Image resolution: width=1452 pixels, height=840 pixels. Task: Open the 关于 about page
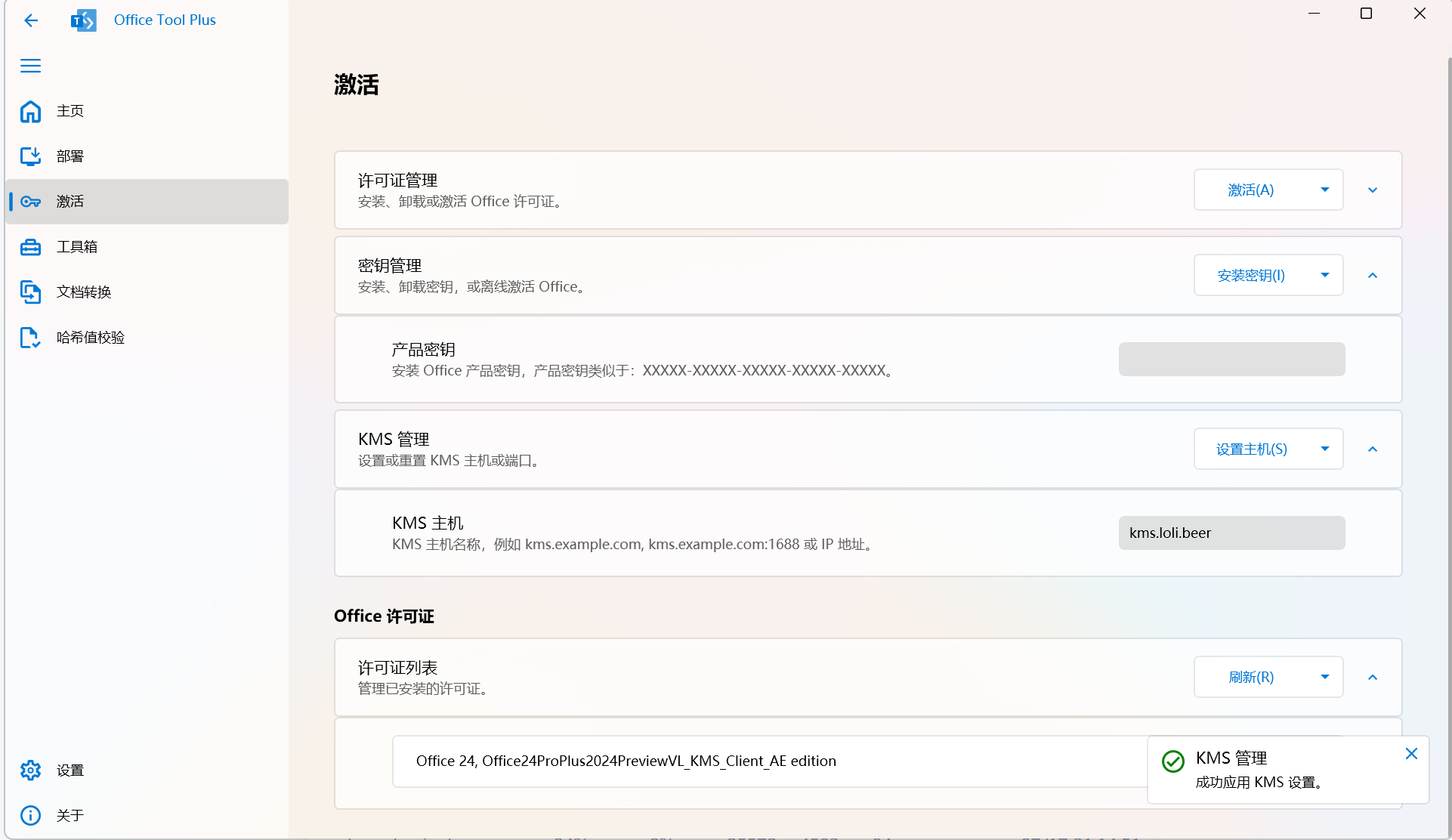[70, 816]
